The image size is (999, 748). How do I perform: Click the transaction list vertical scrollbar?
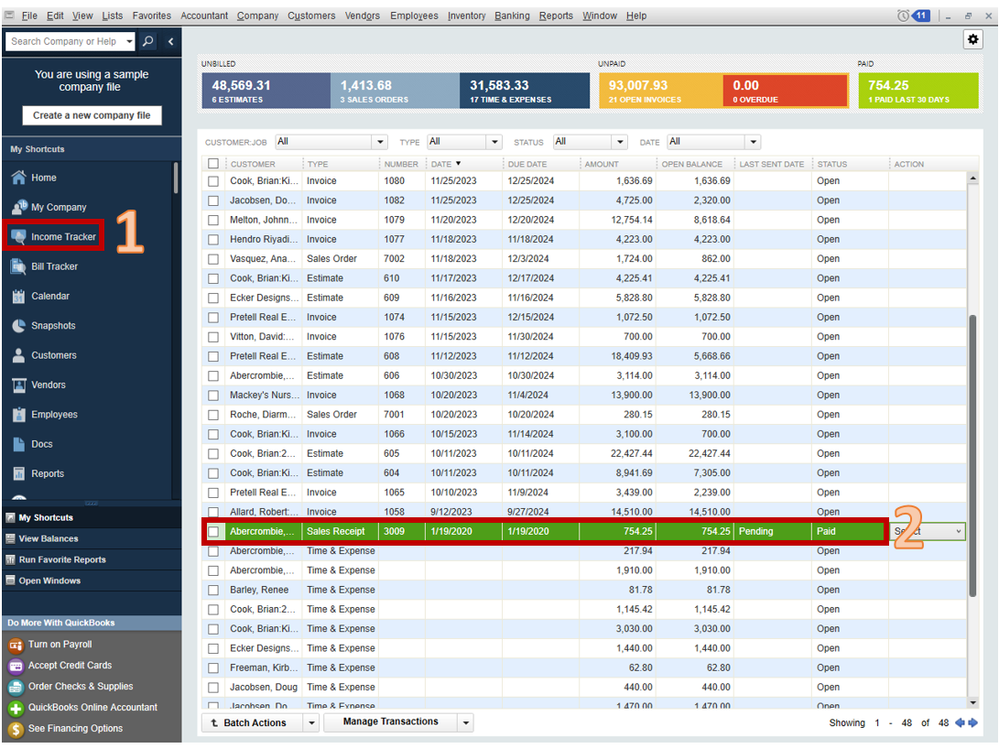972,456
